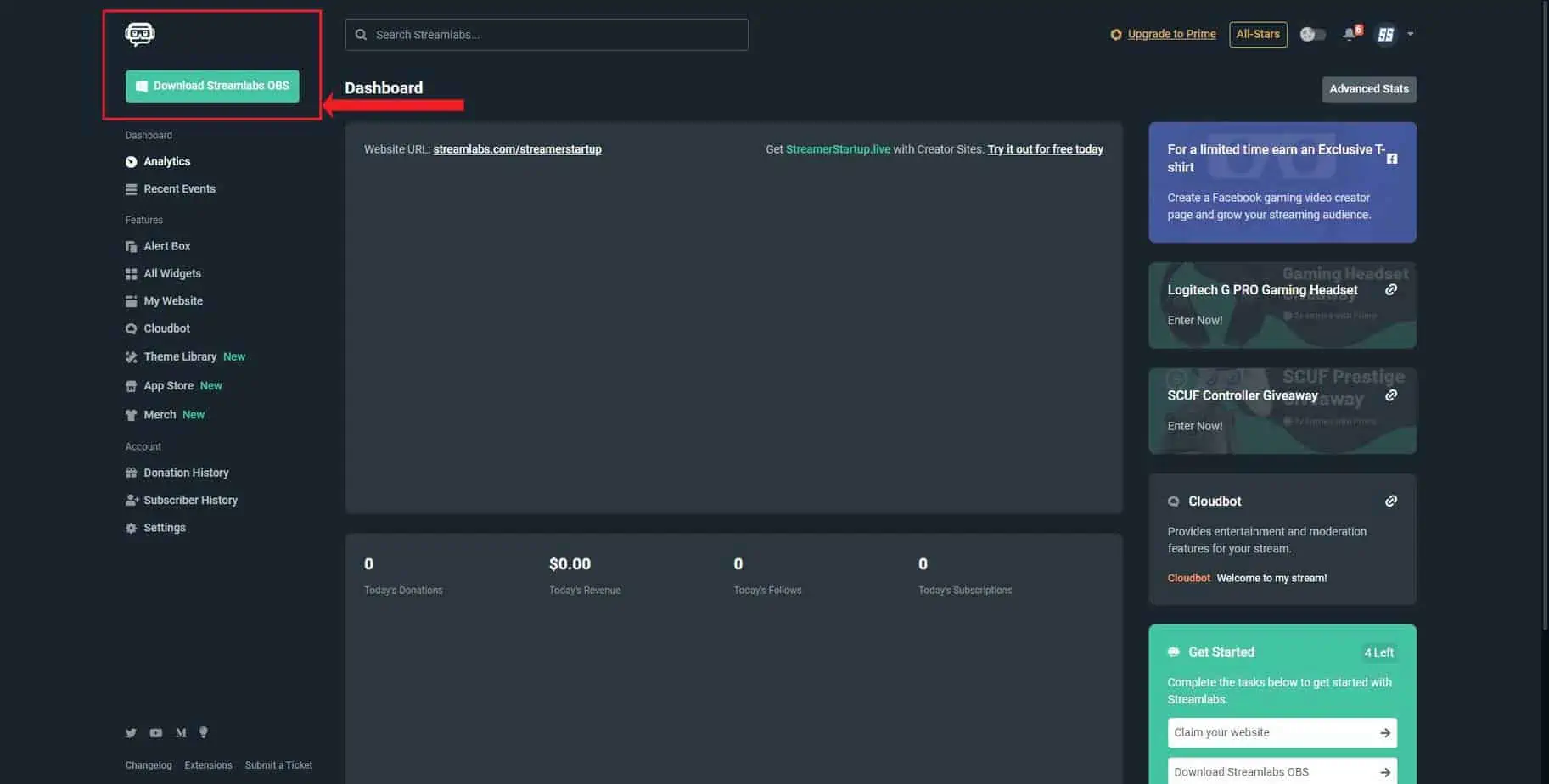The image size is (1549, 784).
Task: Open Recent Events in sidebar
Action: click(x=179, y=188)
